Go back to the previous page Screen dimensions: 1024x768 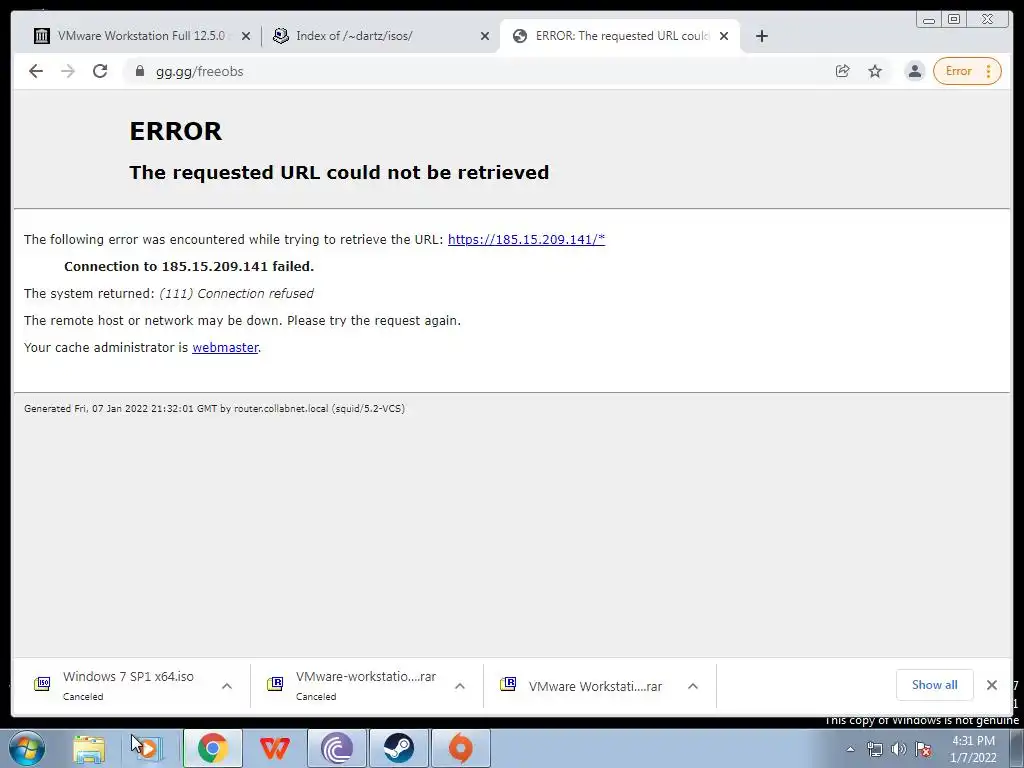pos(36,71)
